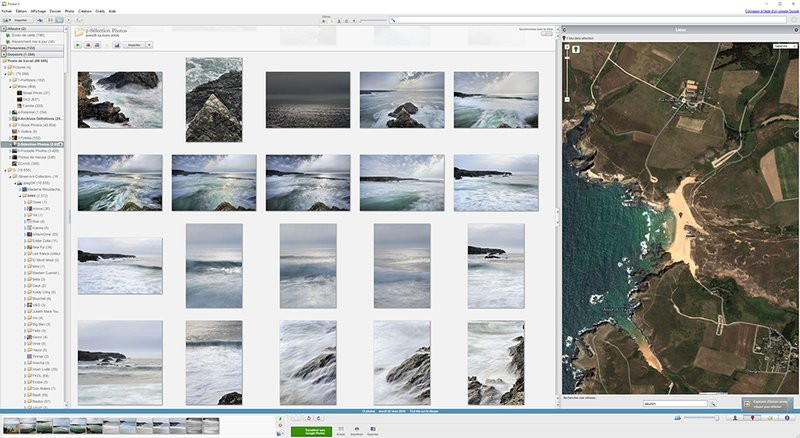Click the selected tree view icon in toolbar
The height and width of the screenshot is (438, 800).
pyautogui.click(x=59, y=20)
